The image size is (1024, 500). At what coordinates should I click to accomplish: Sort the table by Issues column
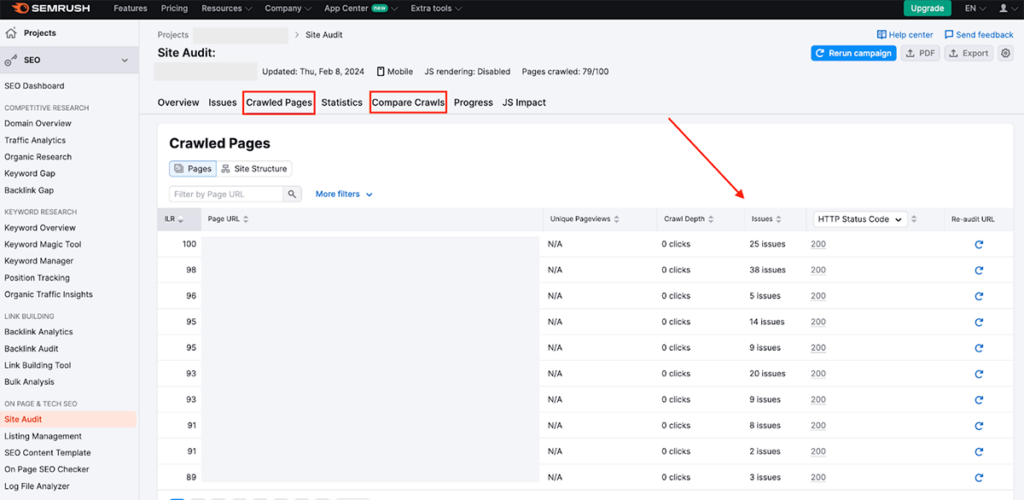[766, 219]
